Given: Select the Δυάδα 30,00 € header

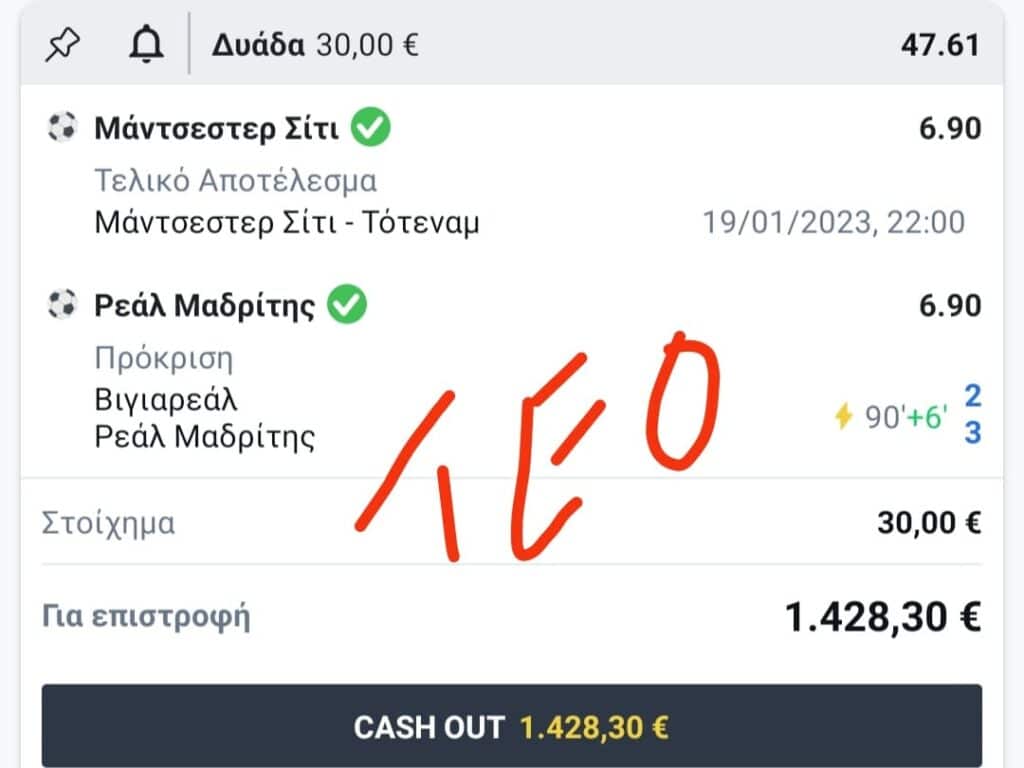Looking at the screenshot, I should [x=315, y=45].
